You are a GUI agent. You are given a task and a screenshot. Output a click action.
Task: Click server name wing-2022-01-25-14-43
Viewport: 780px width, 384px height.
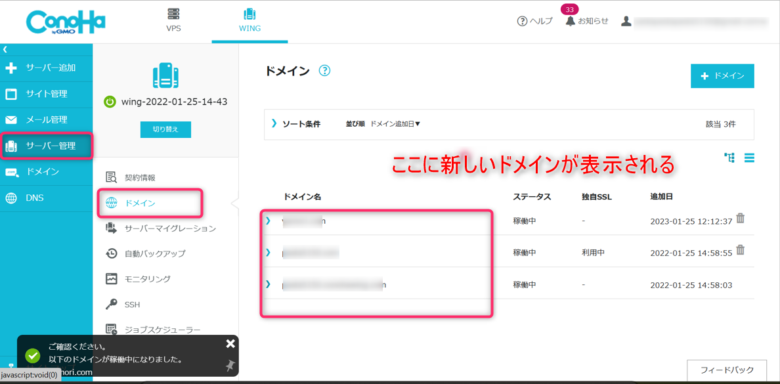pos(174,102)
